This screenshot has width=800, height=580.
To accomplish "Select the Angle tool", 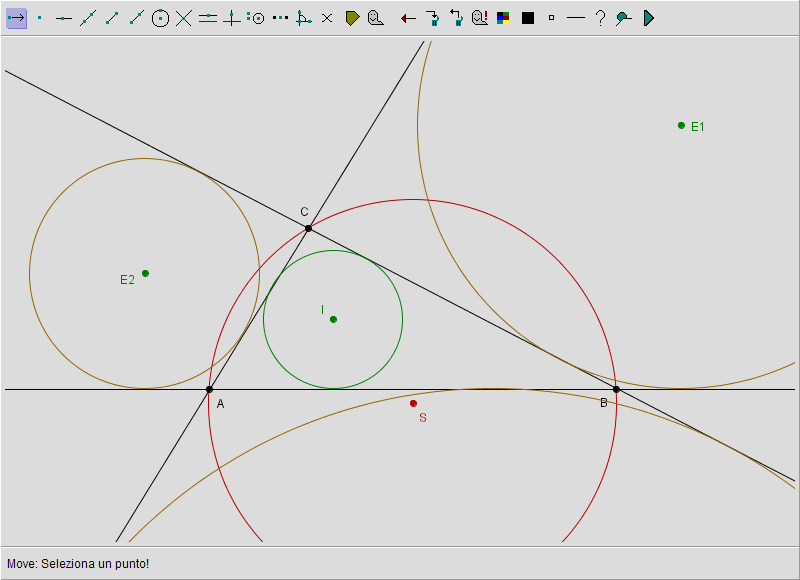I will click(304, 18).
